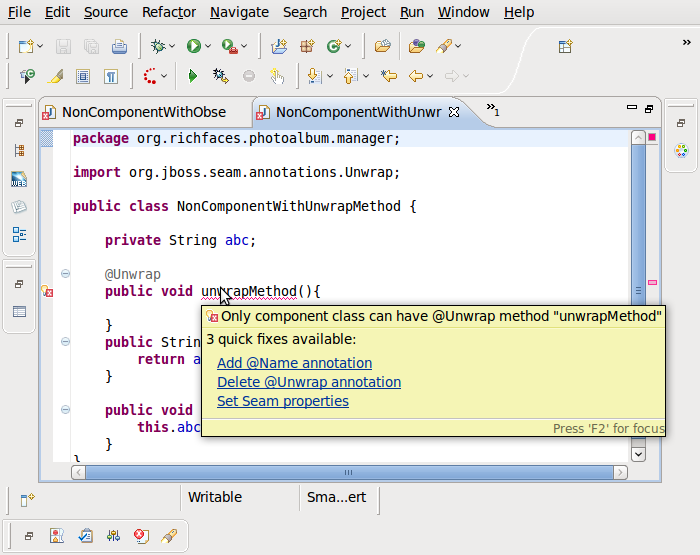Image resolution: width=700 pixels, height=555 pixels.
Task: Open the Outline view icon in left sidebar
Action: [19, 234]
